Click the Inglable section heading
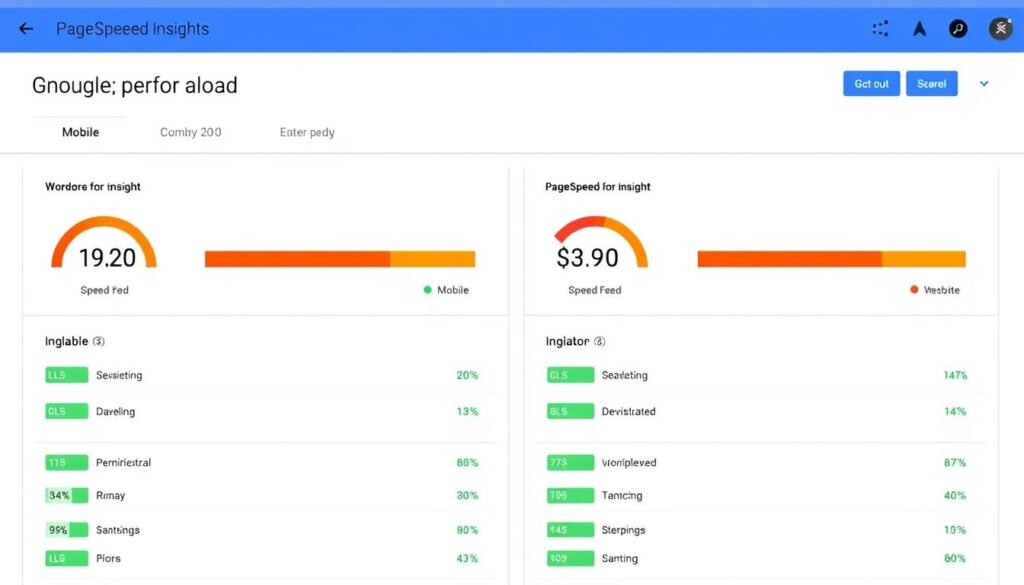The width and height of the screenshot is (1024, 585). click(x=66, y=341)
